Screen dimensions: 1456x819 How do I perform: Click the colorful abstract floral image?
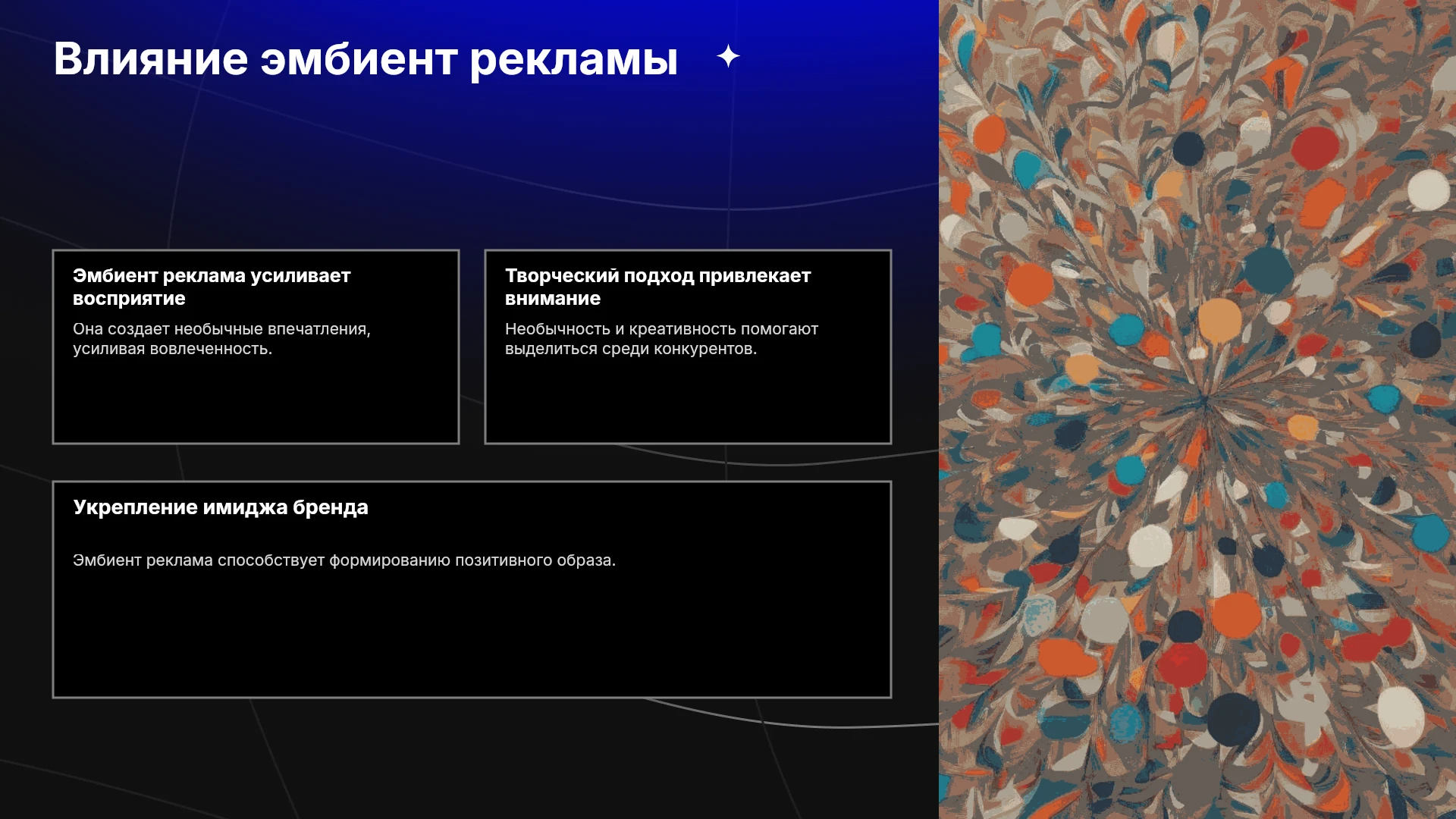(x=1197, y=409)
